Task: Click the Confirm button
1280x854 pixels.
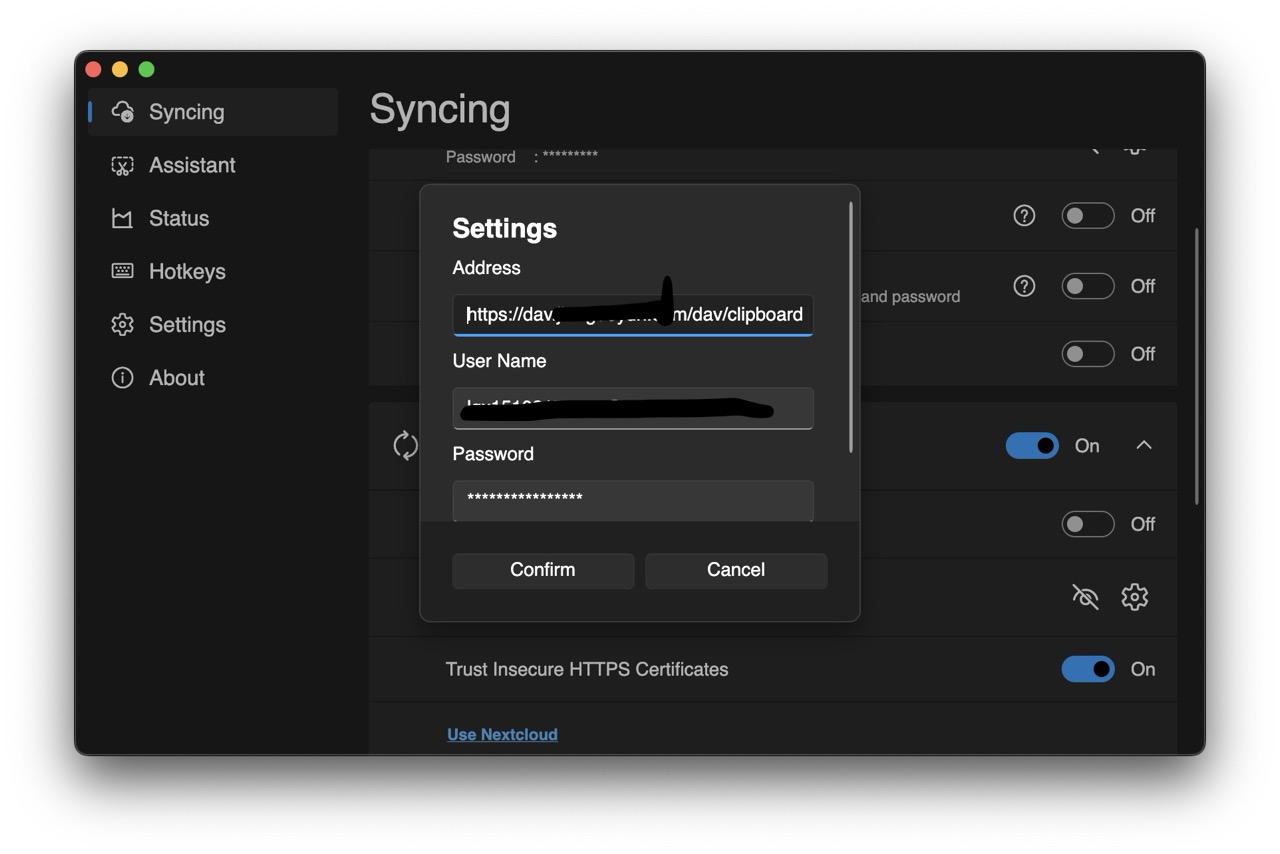Action: point(543,570)
